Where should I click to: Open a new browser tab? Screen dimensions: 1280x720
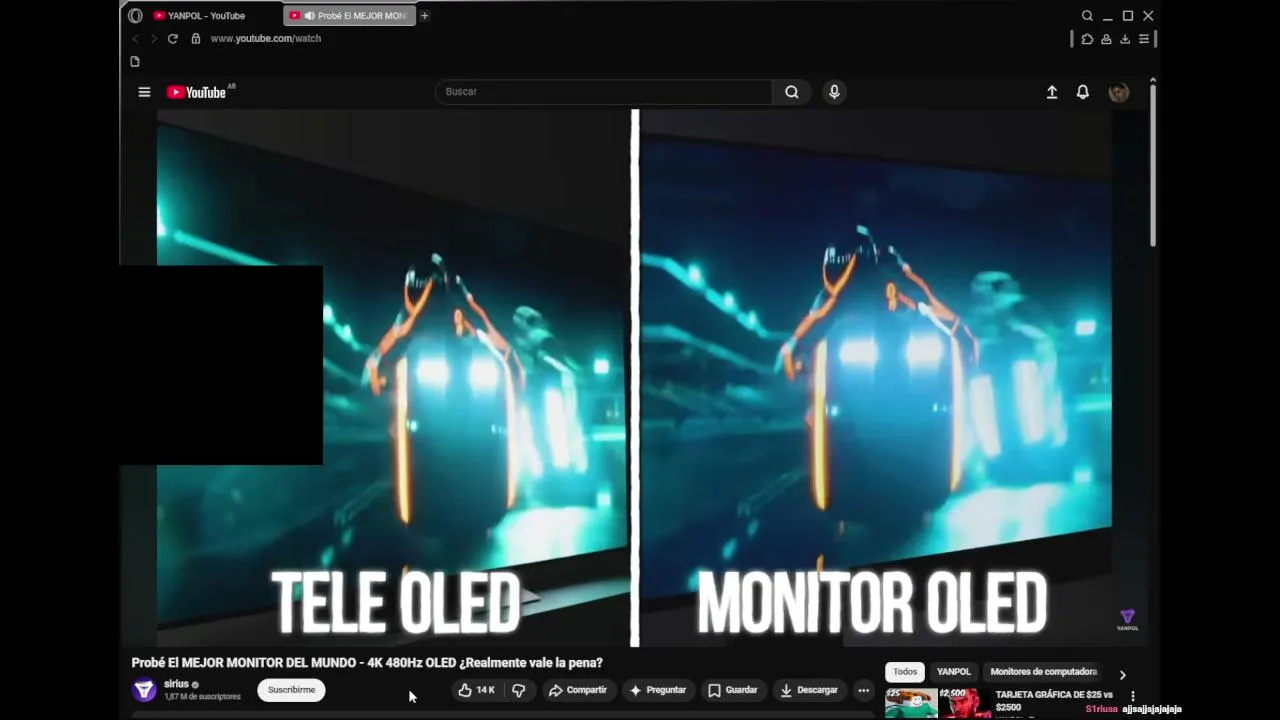[x=425, y=16]
